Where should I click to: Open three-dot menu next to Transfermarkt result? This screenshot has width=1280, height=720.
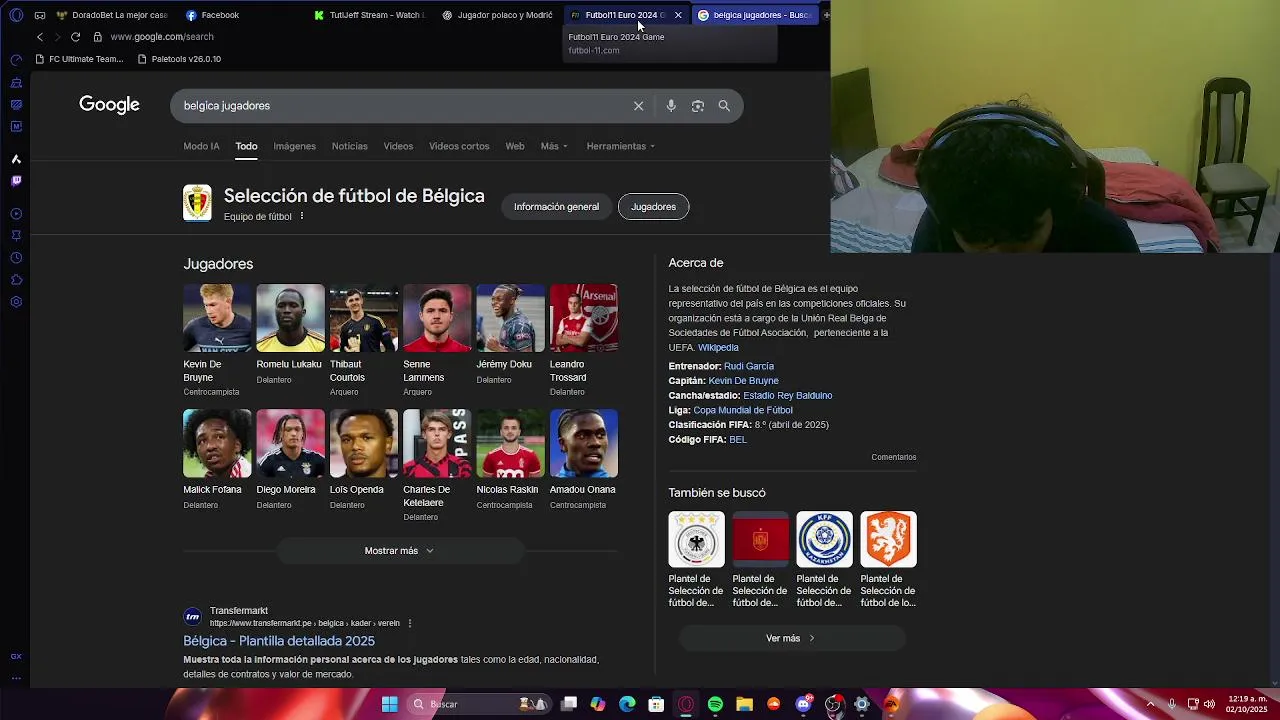[x=409, y=623]
